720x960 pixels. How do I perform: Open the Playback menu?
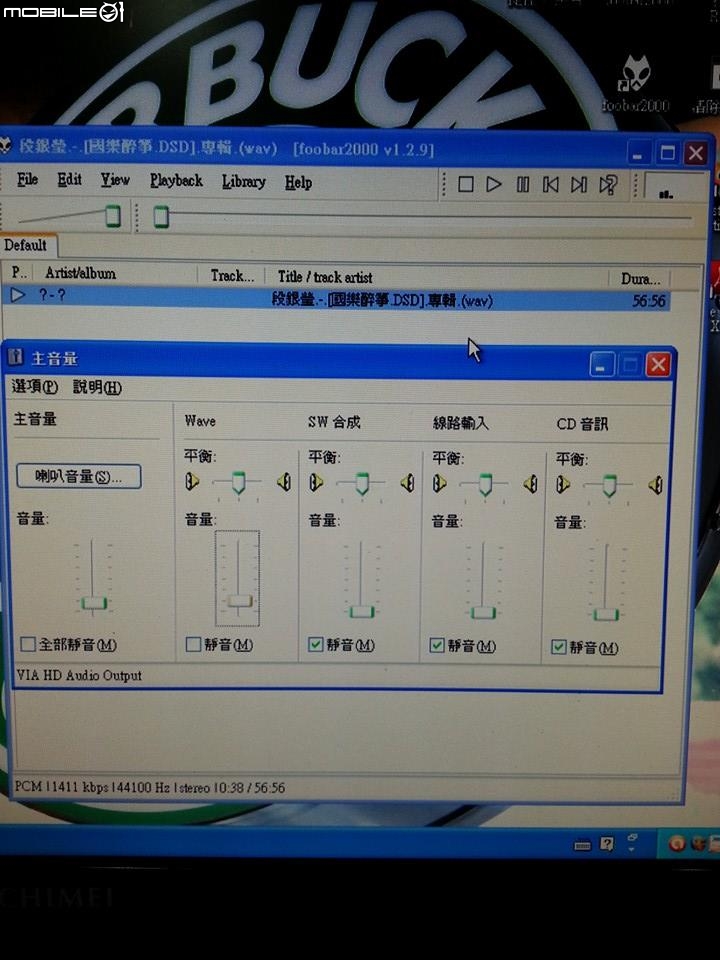click(x=176, y=181)
